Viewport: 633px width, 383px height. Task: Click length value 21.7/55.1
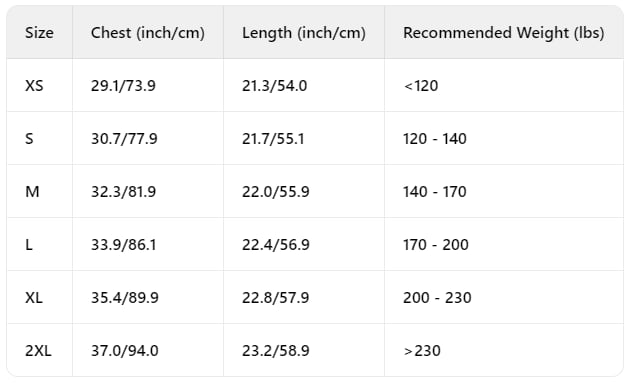[x=273, y=138]
